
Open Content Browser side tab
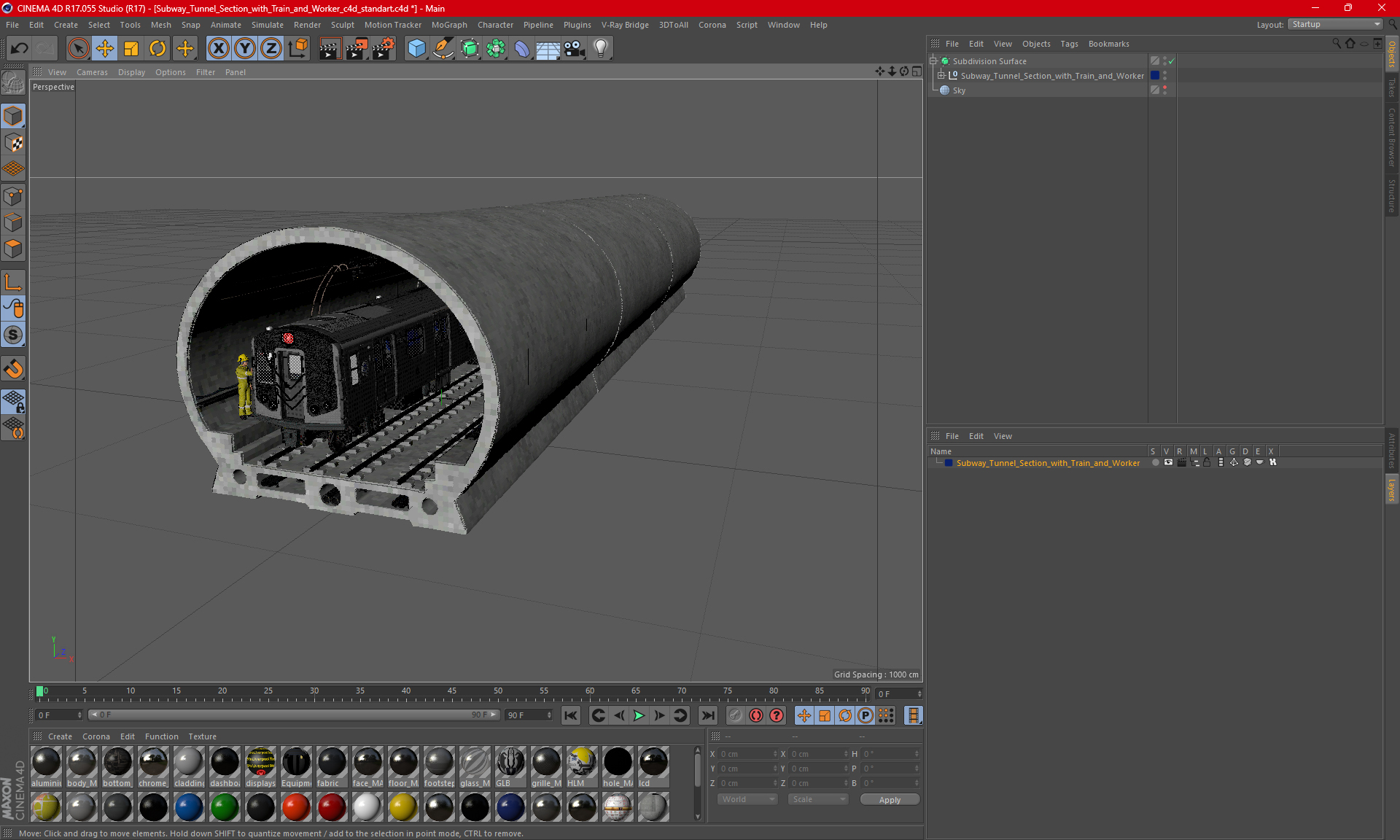(1392, 137)
